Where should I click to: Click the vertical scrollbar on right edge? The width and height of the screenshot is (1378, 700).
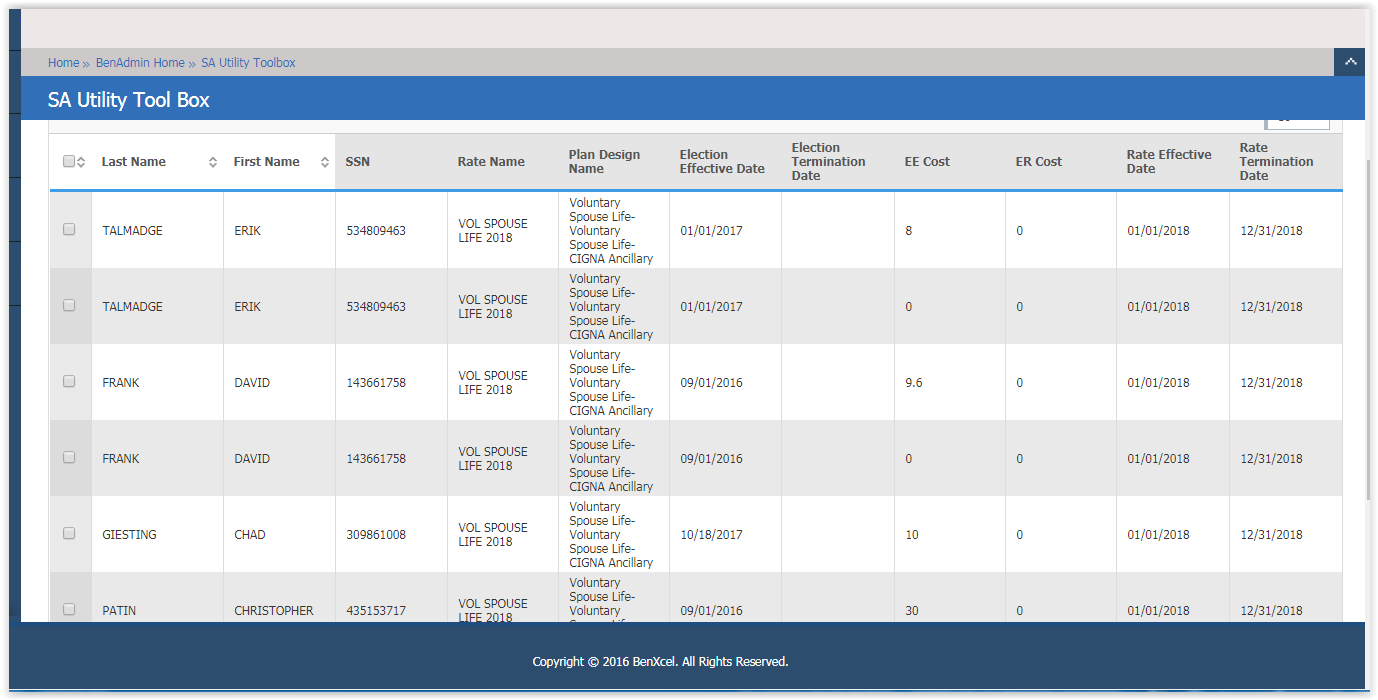(1369, 330)
